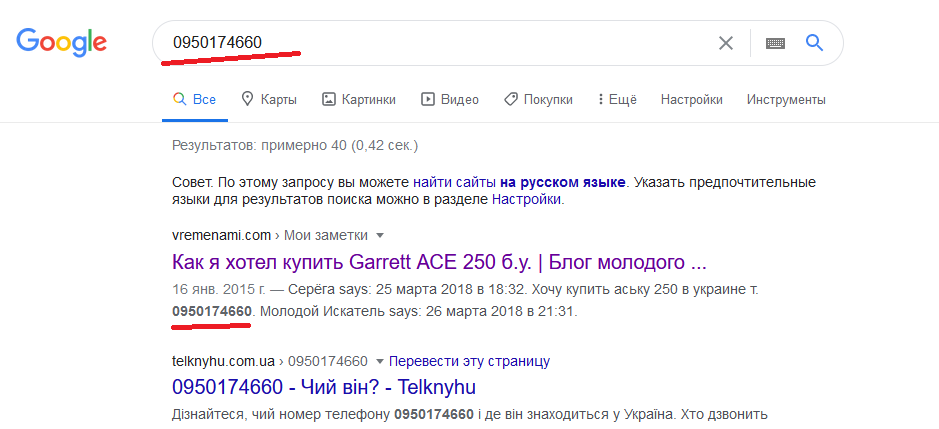Open Инструменты search tools
This screenshot has height=429, width=939.
click(786, 99)
